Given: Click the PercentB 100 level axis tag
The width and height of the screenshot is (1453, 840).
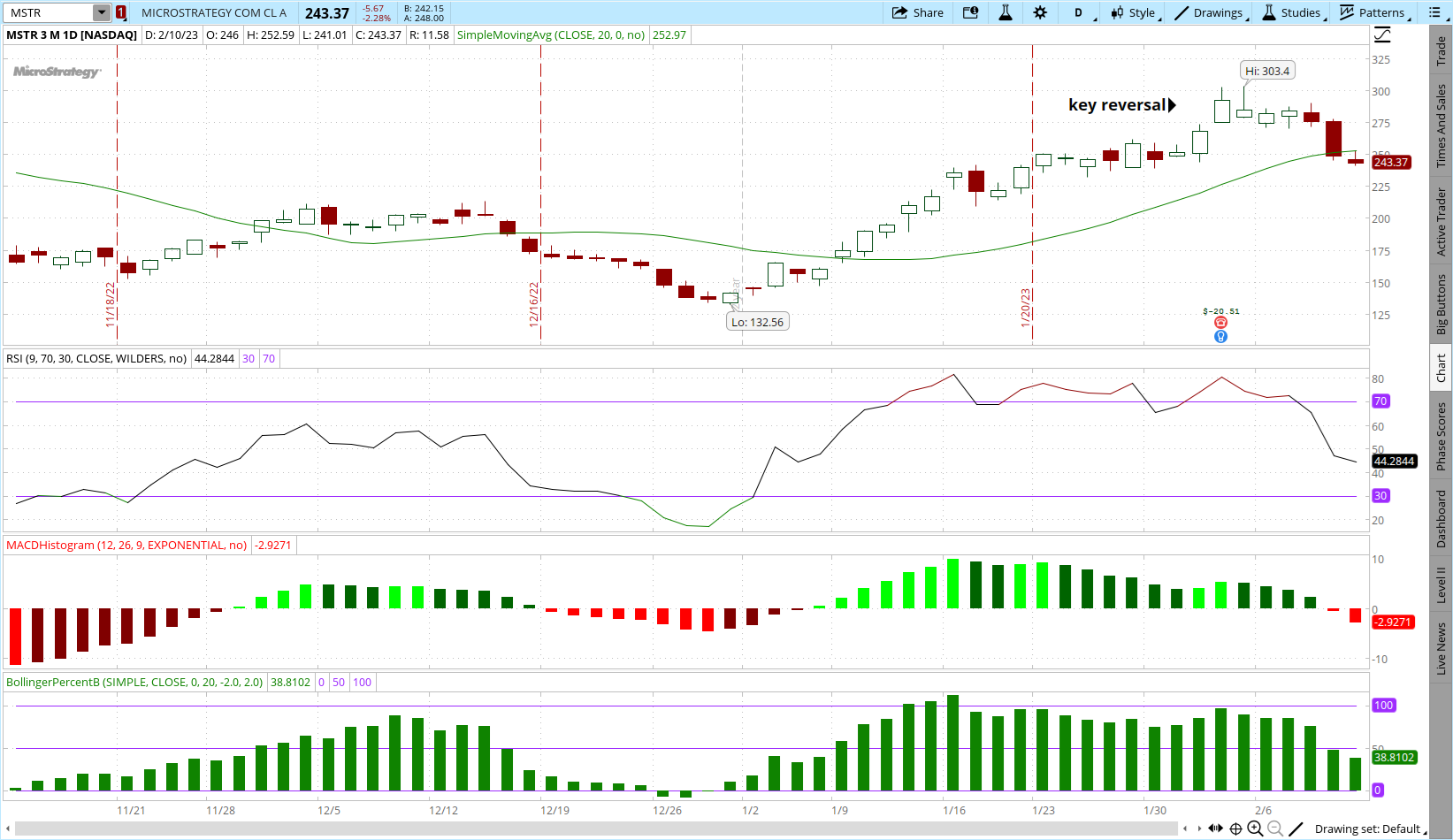Looking at the screenshot, I should (1383, 705).
